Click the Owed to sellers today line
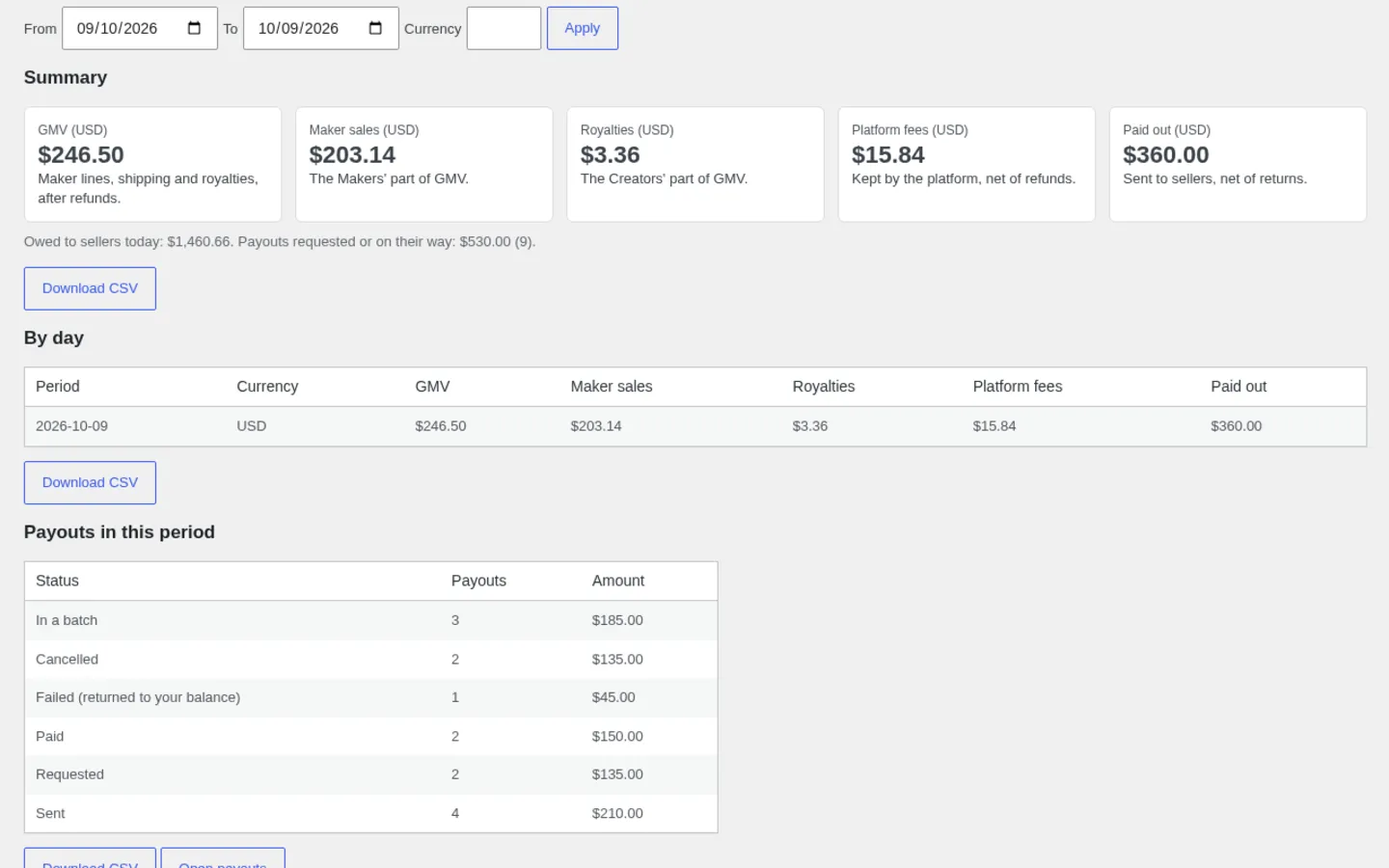 pyautogui.click(x=280, y=242)
